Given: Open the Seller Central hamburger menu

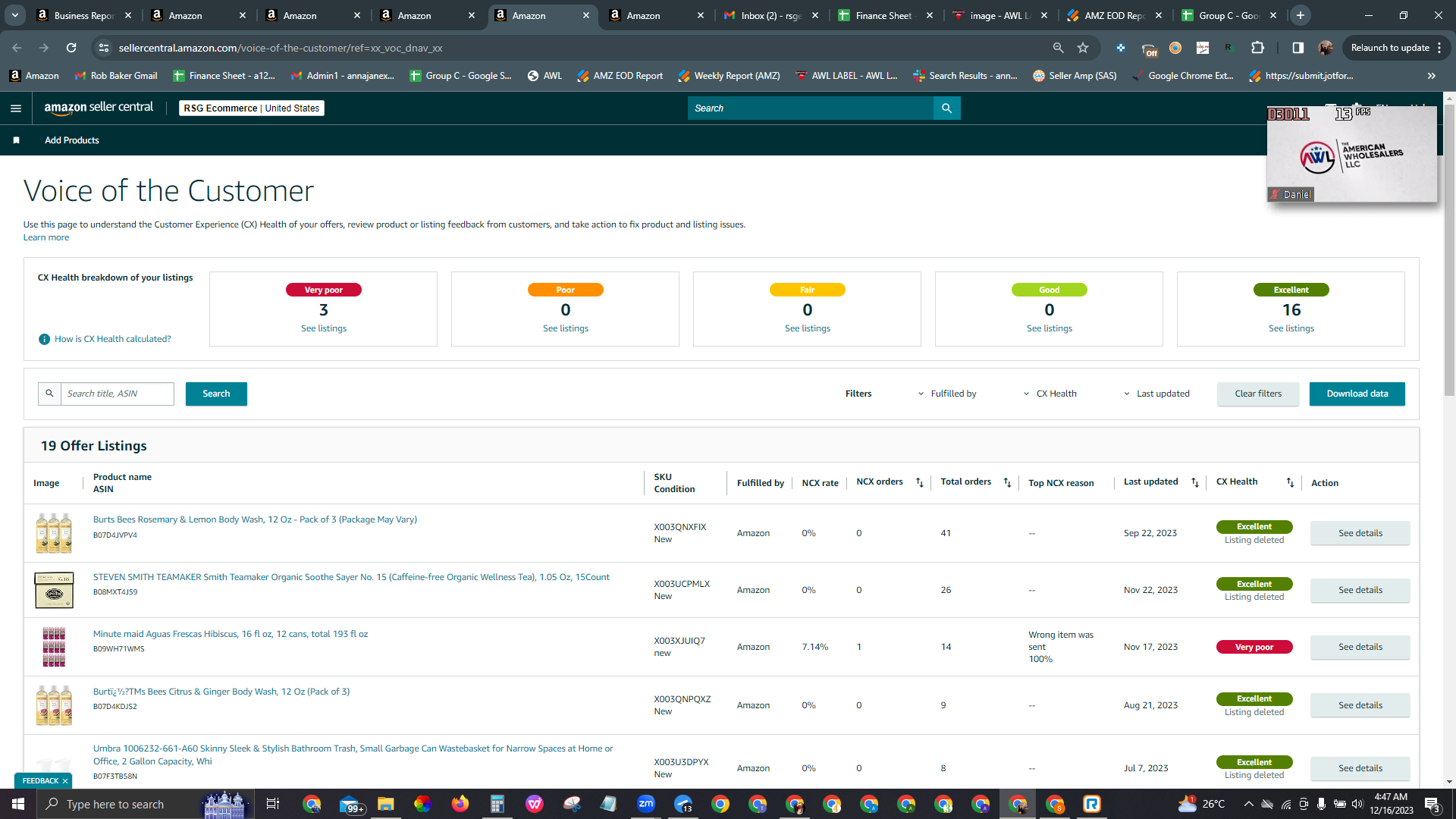Looking at the screenshot, I should (x=16, y=108).
